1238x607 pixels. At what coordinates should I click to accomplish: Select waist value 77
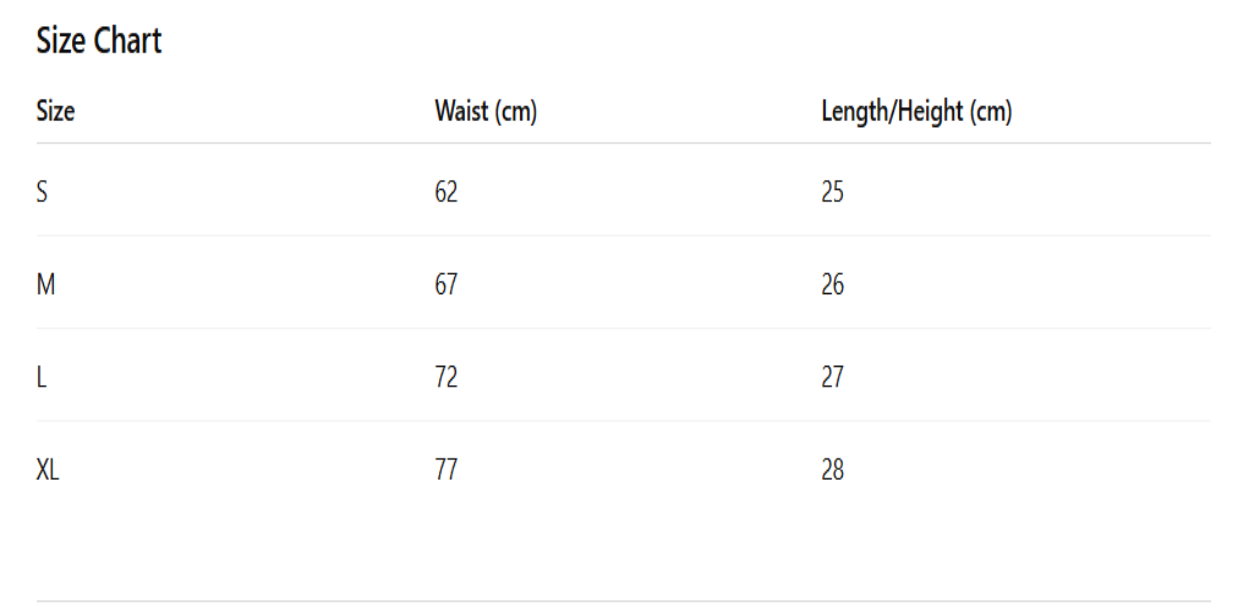pyautogui.click(x=446, y=470)
